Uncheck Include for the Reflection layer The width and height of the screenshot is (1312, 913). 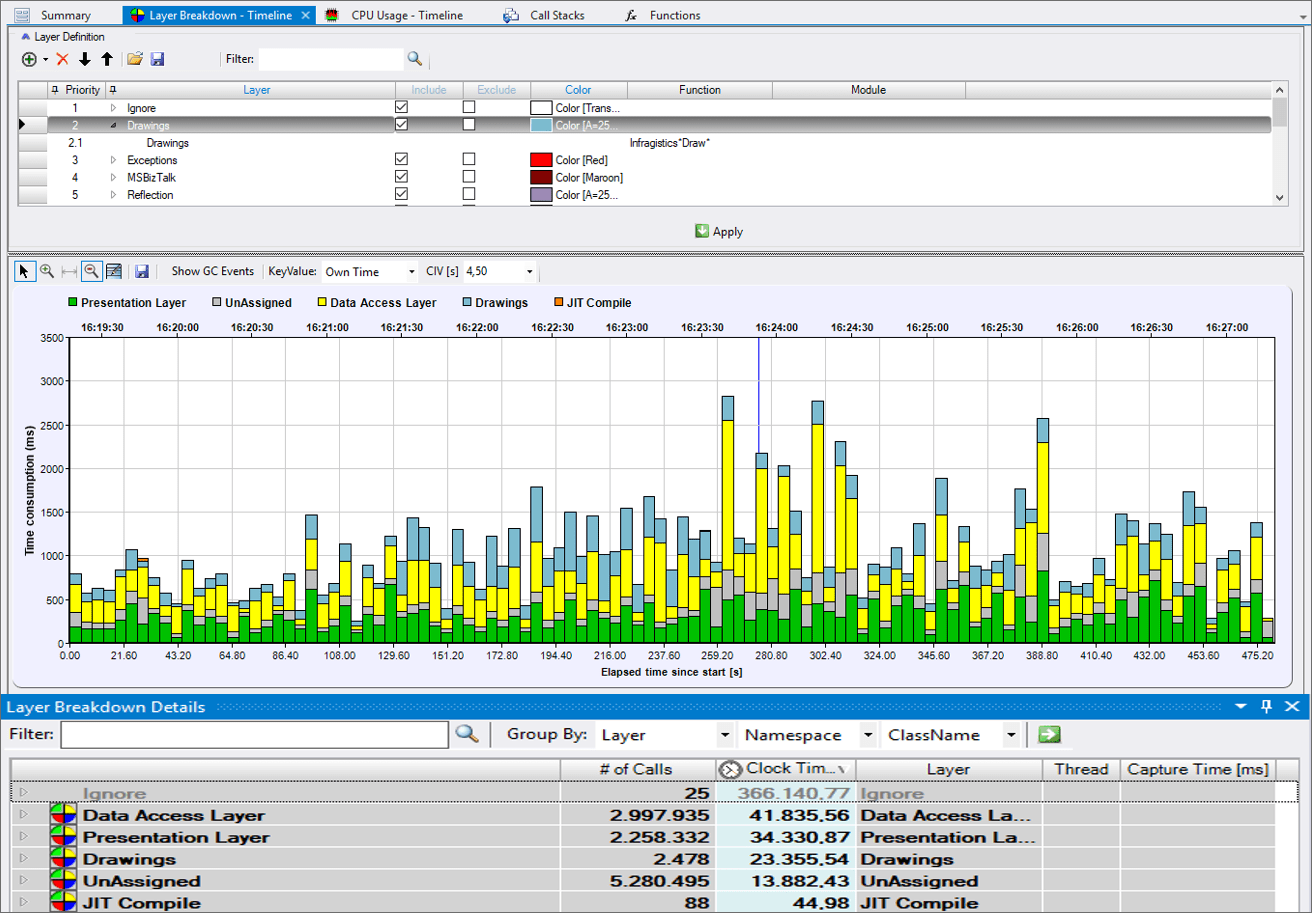[x=402, y=194]
